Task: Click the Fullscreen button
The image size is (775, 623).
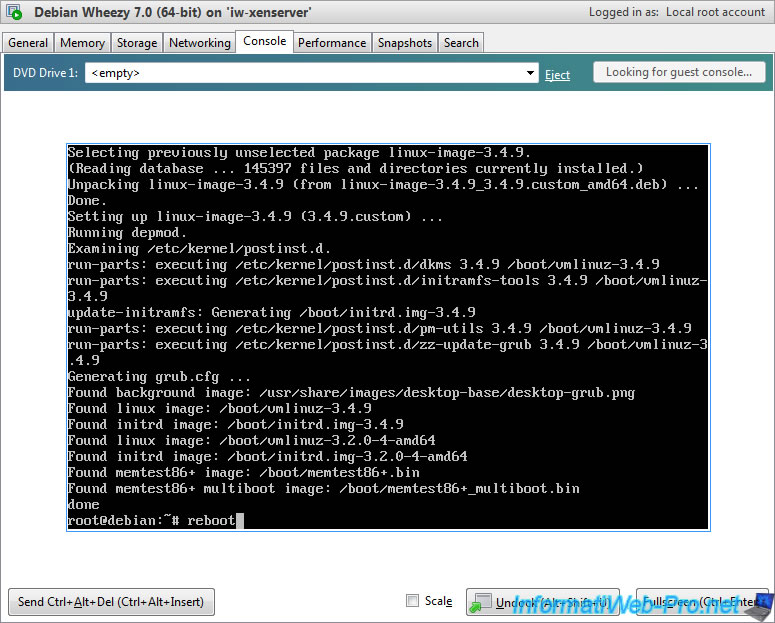Action: tap(702, 602)
